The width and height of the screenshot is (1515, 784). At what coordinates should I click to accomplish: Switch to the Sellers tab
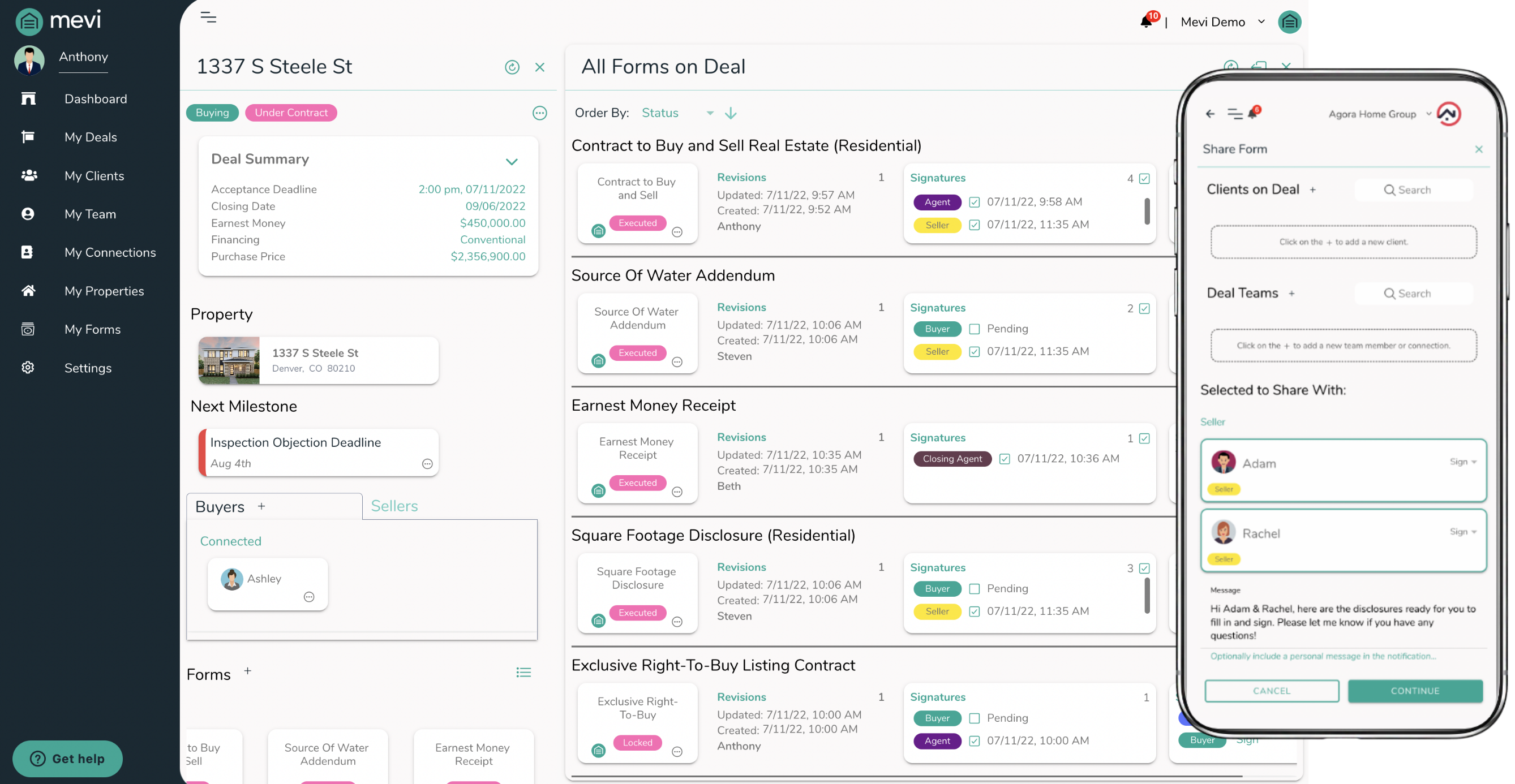coord(394,506)
